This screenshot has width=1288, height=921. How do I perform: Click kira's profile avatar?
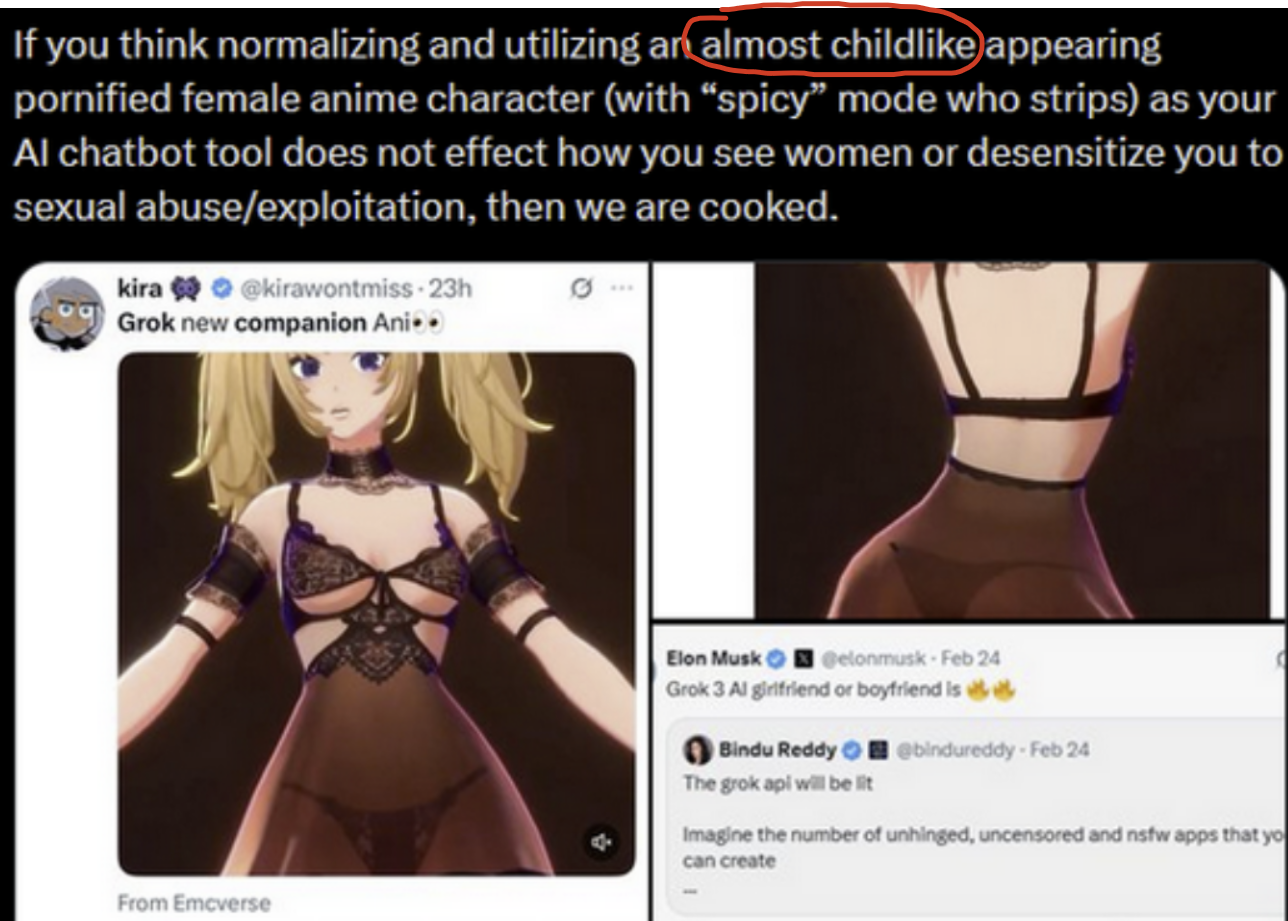[x=67, y=312]
